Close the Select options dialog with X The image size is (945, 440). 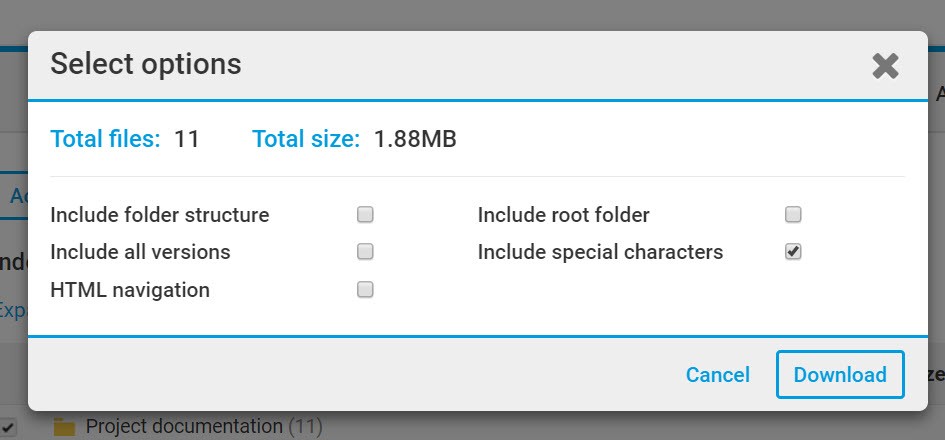(885, 66)
